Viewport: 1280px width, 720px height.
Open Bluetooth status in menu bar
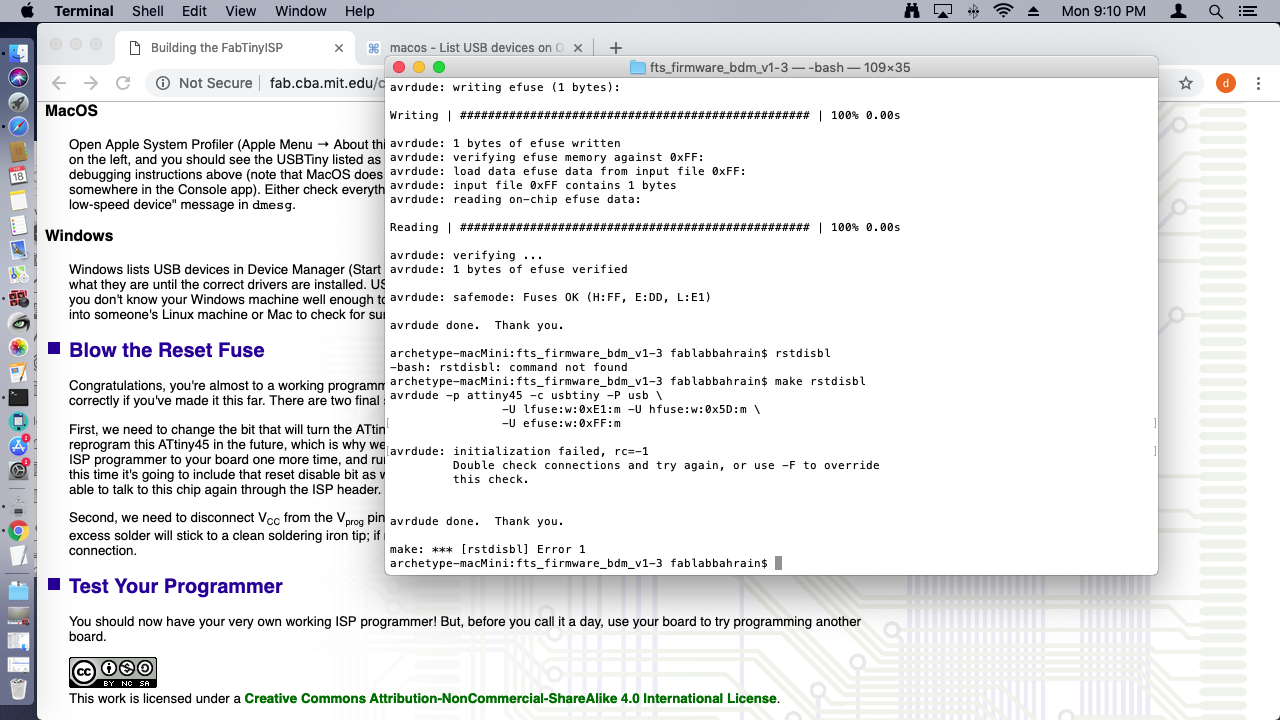973,11
